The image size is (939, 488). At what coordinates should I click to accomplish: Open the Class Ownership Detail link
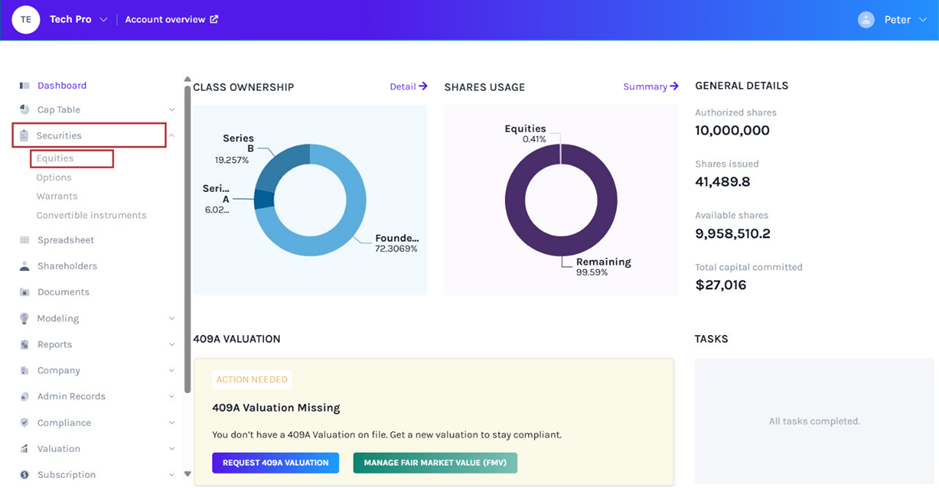click(x=408, y=87)
